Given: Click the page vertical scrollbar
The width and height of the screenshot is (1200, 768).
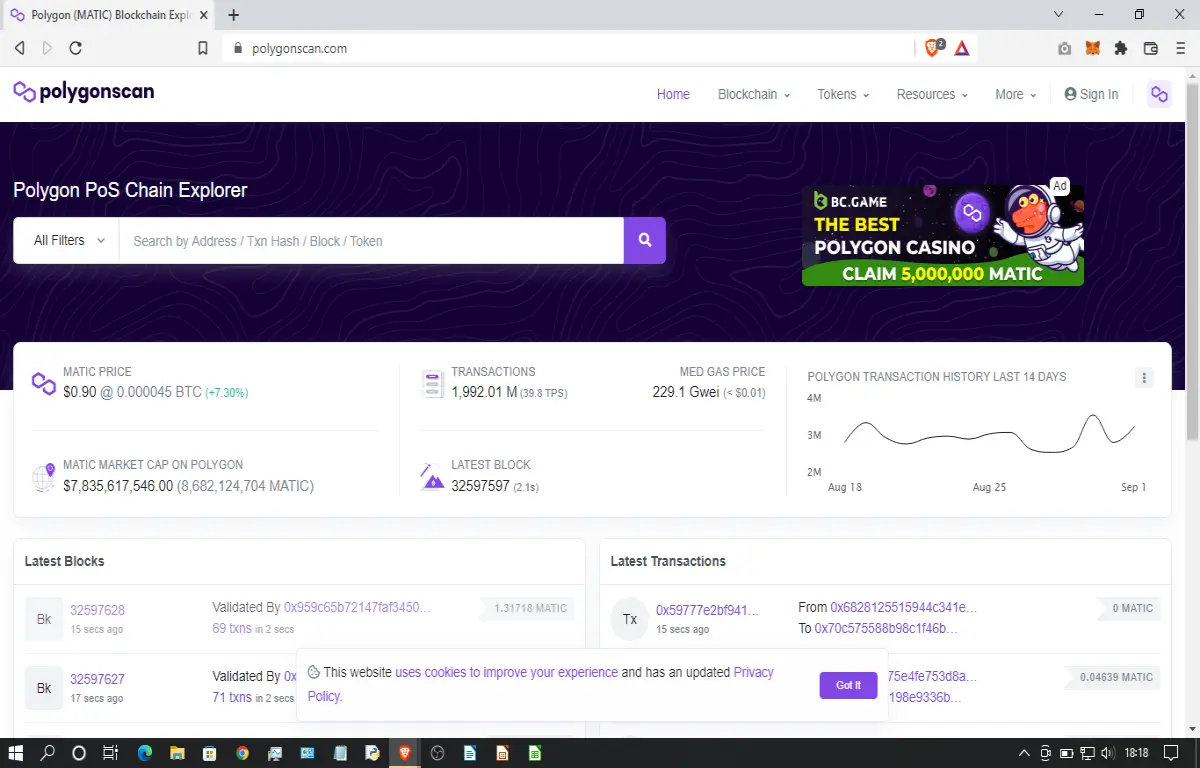Looking at the screenshot, I should click(x=1191, y=260).
